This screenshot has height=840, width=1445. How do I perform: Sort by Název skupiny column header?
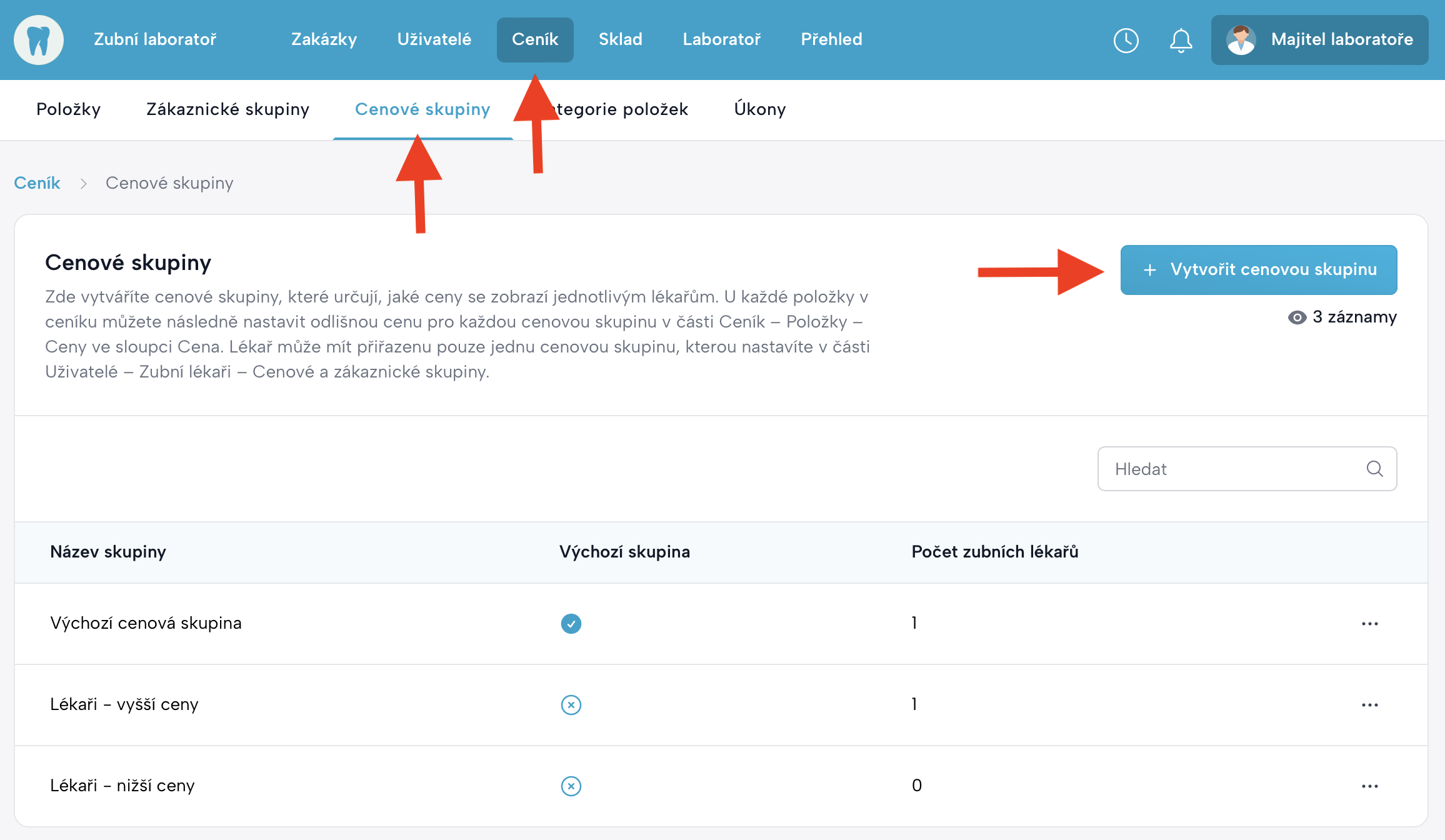[x=108, y=552]
